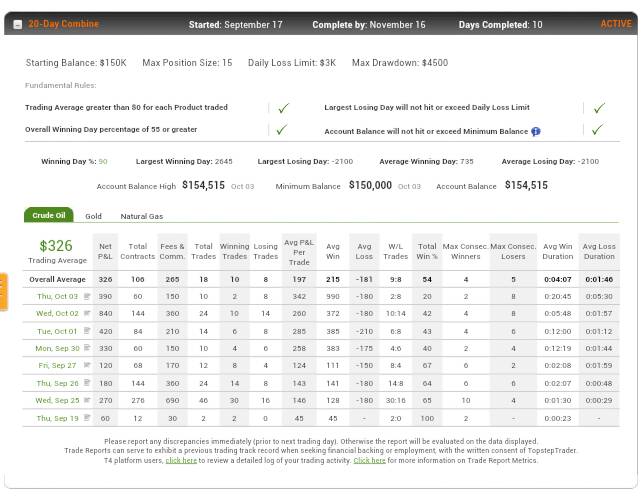Open note icon for Wed, Sep 25
The width and height of the screenshot is (641, 497).
(87, 401)
